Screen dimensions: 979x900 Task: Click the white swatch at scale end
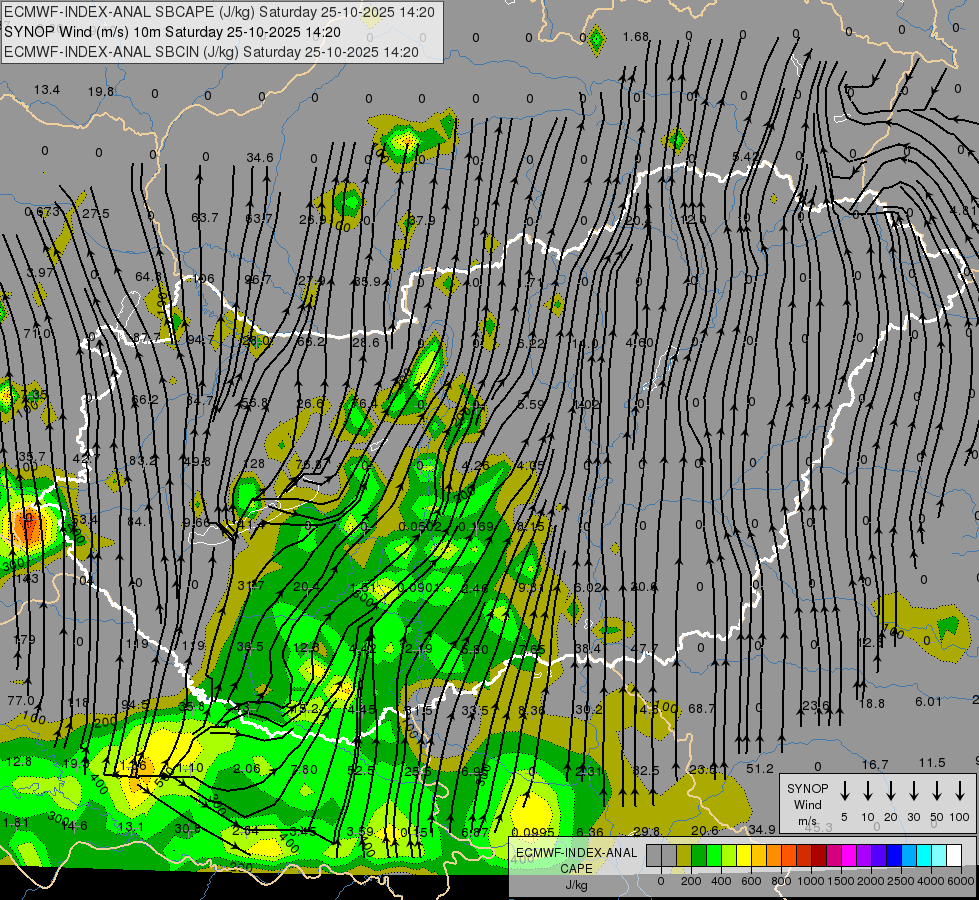point(953,856)
